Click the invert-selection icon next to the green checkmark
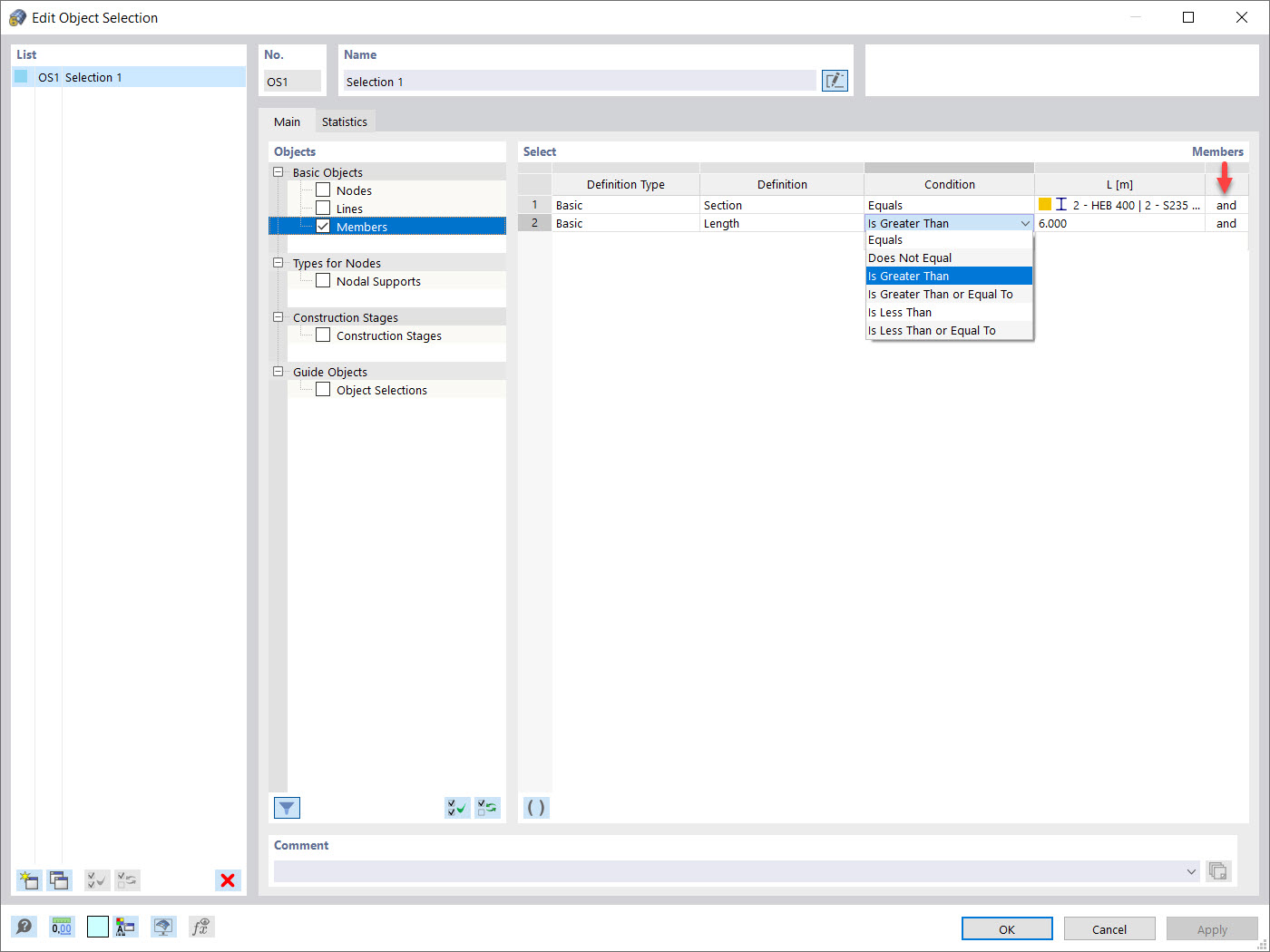 point(487,807)
